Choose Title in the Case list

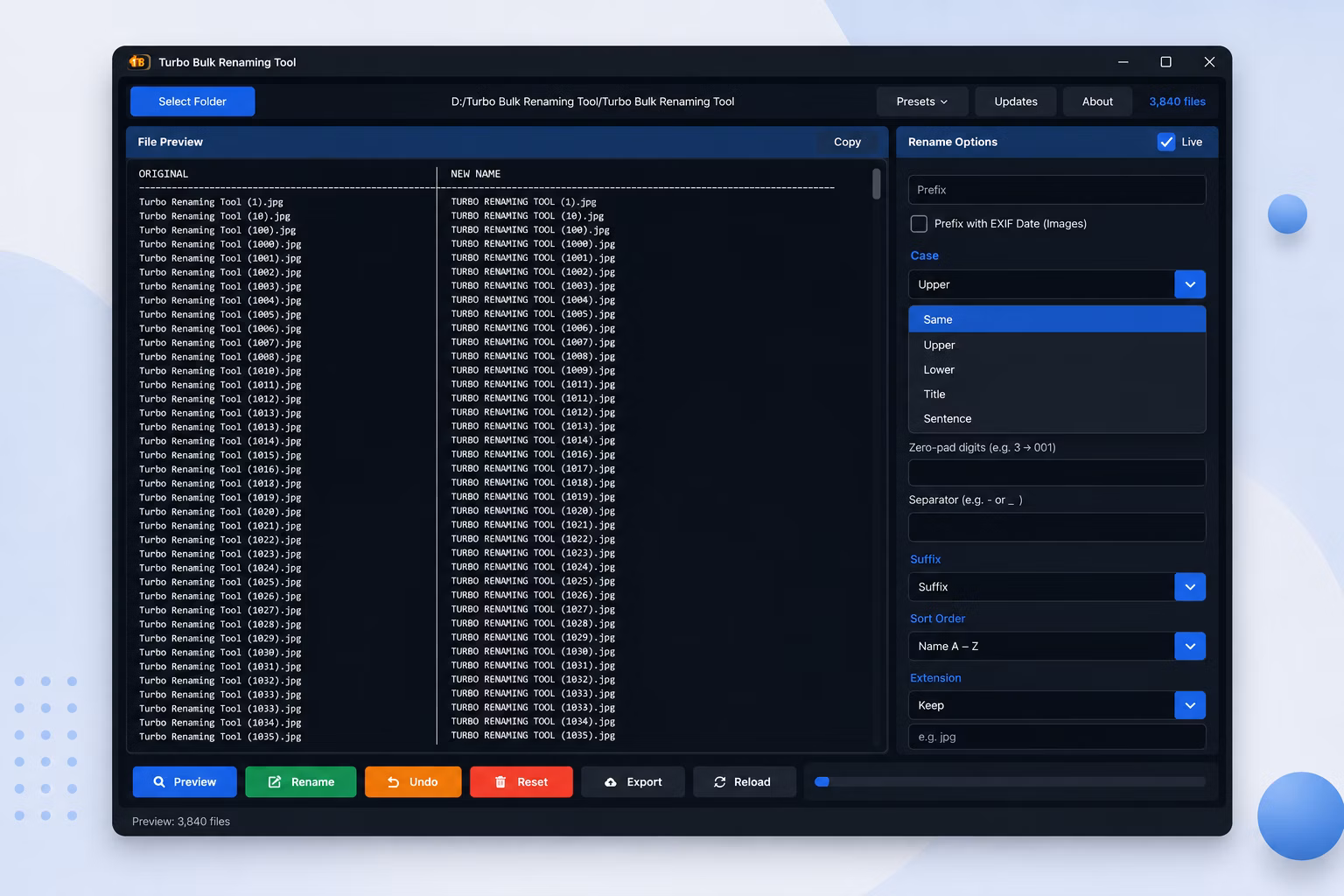coord(1057,394)
